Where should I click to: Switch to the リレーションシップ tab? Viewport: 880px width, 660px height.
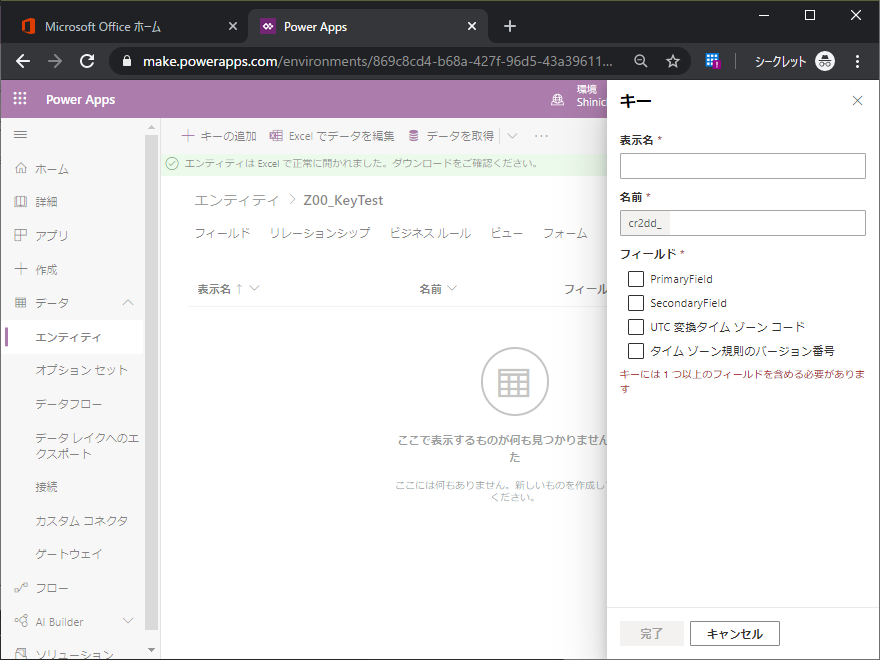tap(320, 233)
